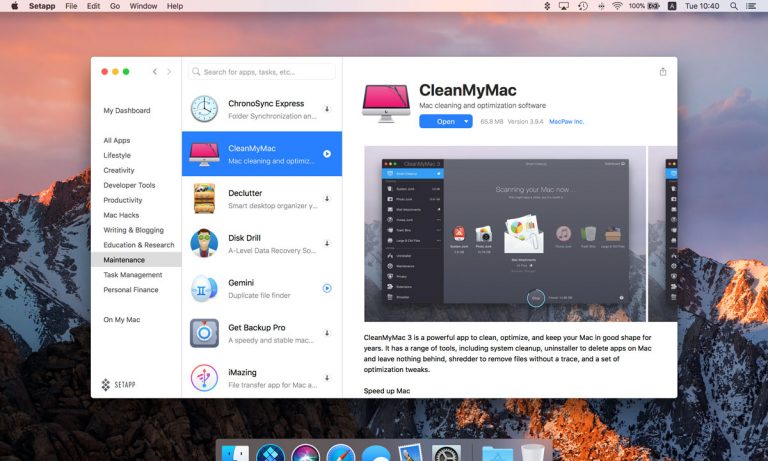Image resolution: width=768 pixels, height=461 pixels.
Task: Follow the MacPaw Inc. link
Action: (567, 121)
